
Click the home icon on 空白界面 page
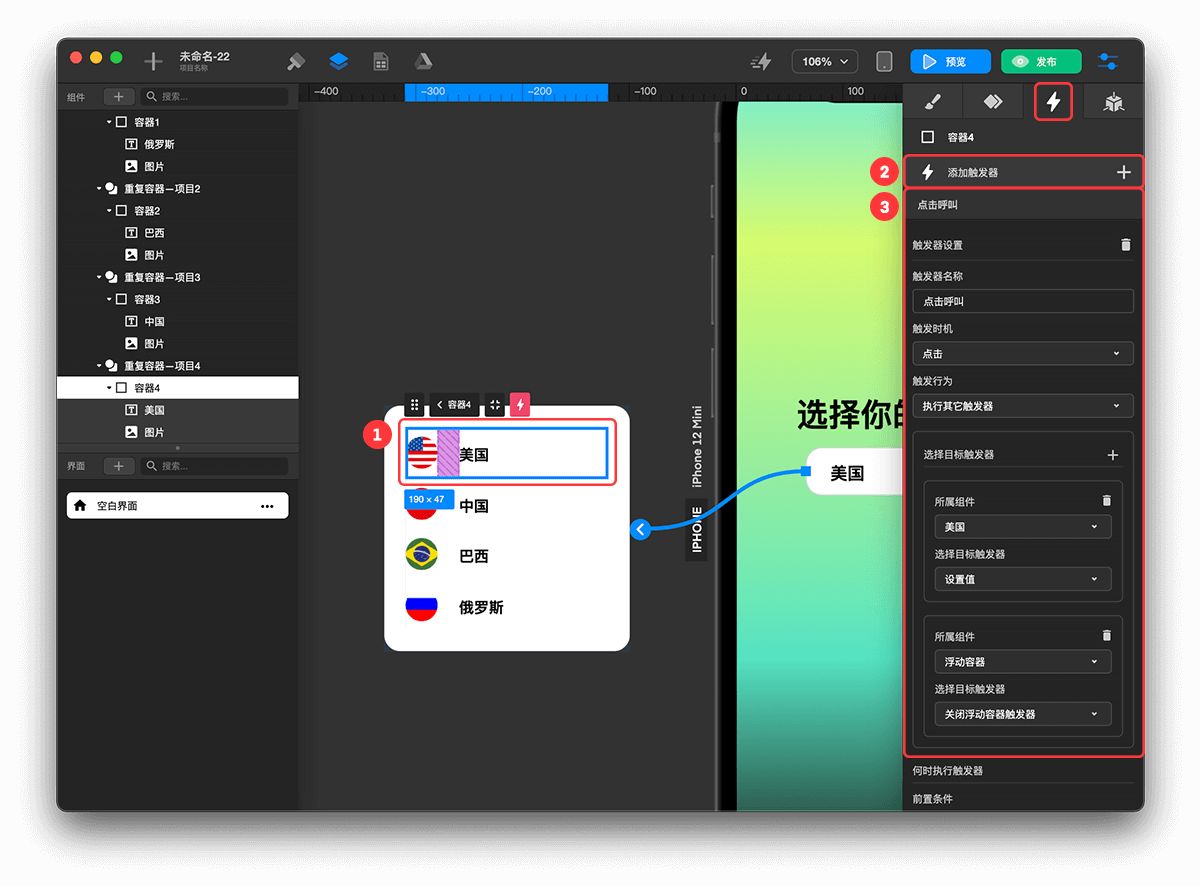tap(80, 506)
